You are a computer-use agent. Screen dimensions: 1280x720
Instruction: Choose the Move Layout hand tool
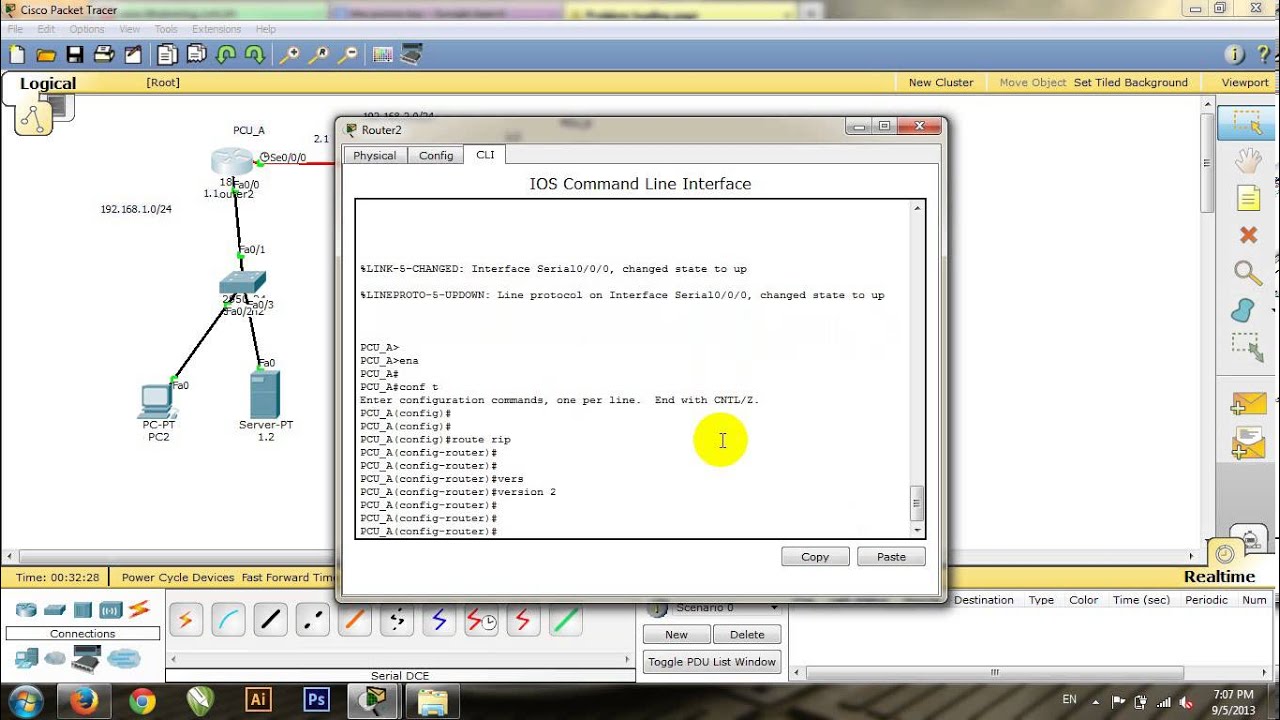[1247, 160]
